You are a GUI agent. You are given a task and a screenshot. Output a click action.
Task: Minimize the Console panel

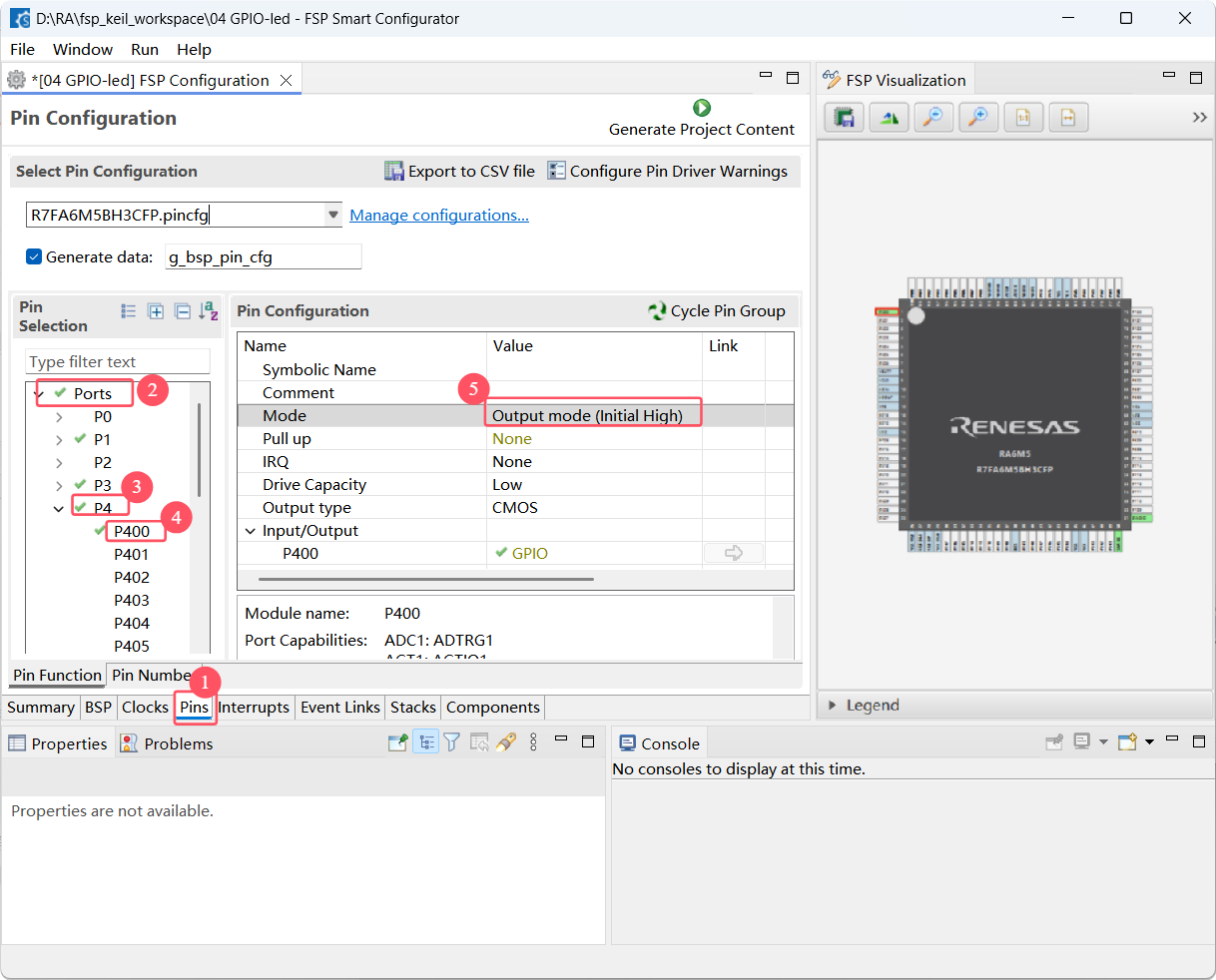pos(1172,740)
